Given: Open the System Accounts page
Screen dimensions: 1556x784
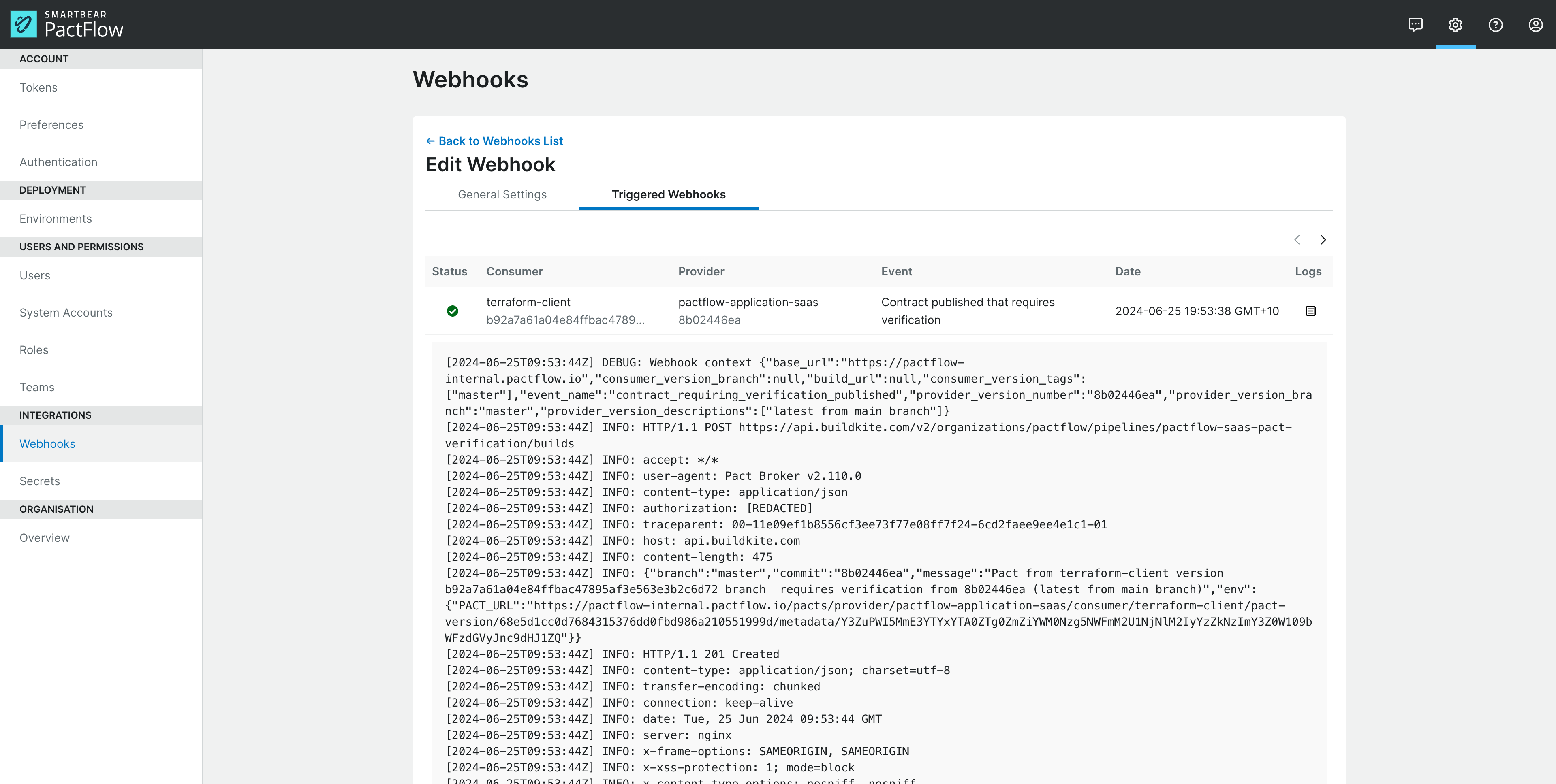Looking at the screenshot, I should click(x=66, y=313).
